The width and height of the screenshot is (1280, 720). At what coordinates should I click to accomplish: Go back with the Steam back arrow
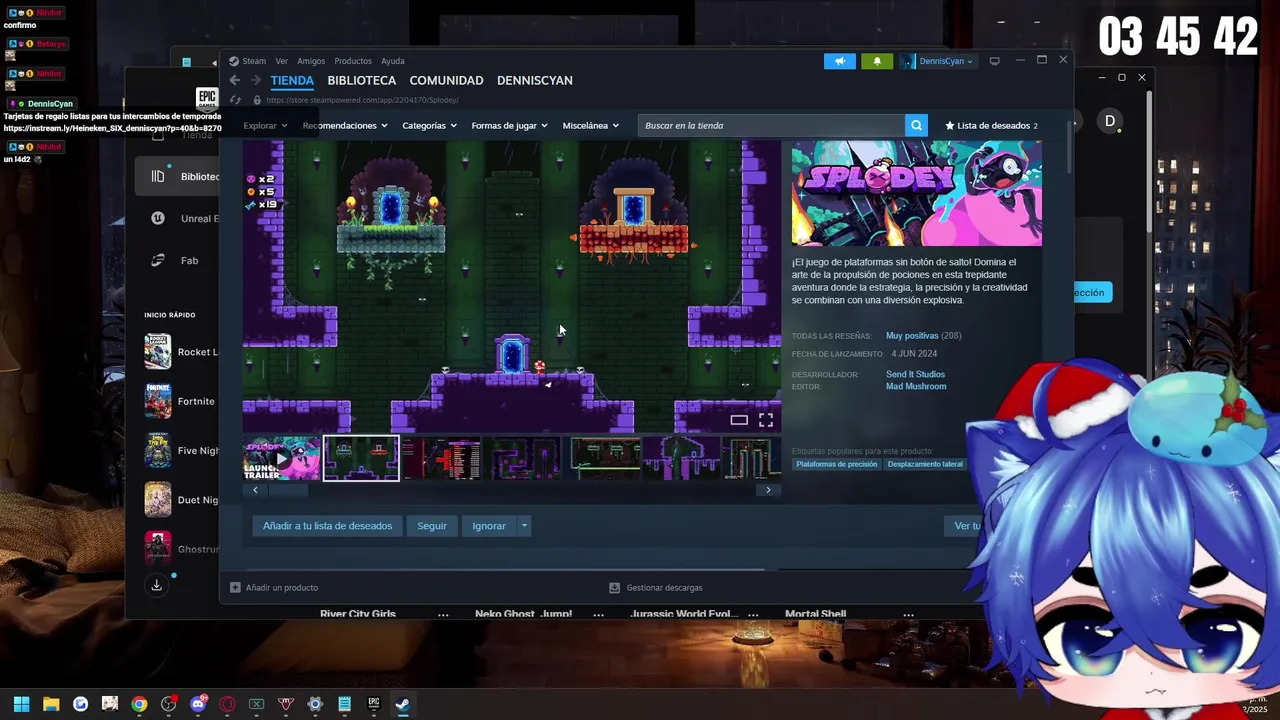pos(235,80)
